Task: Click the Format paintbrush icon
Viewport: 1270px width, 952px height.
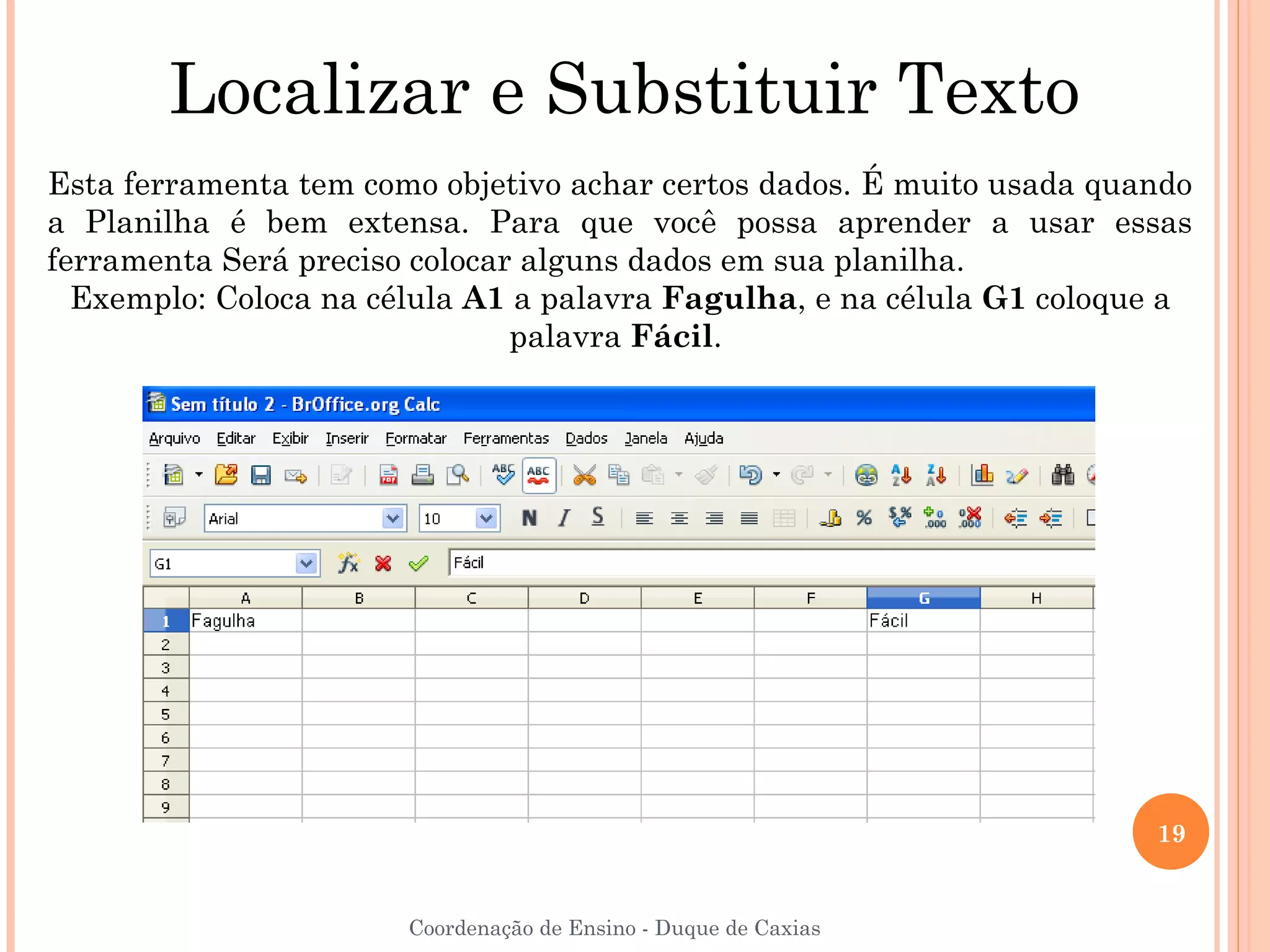Action: pyautogui.click(x=706, y=475)
